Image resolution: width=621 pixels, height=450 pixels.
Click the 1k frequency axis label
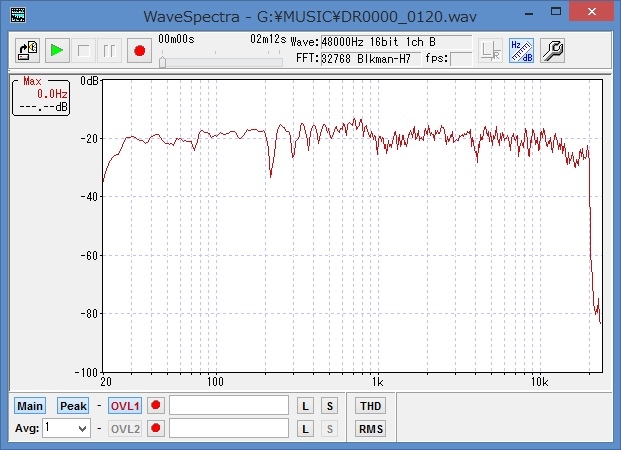point(377,382)
